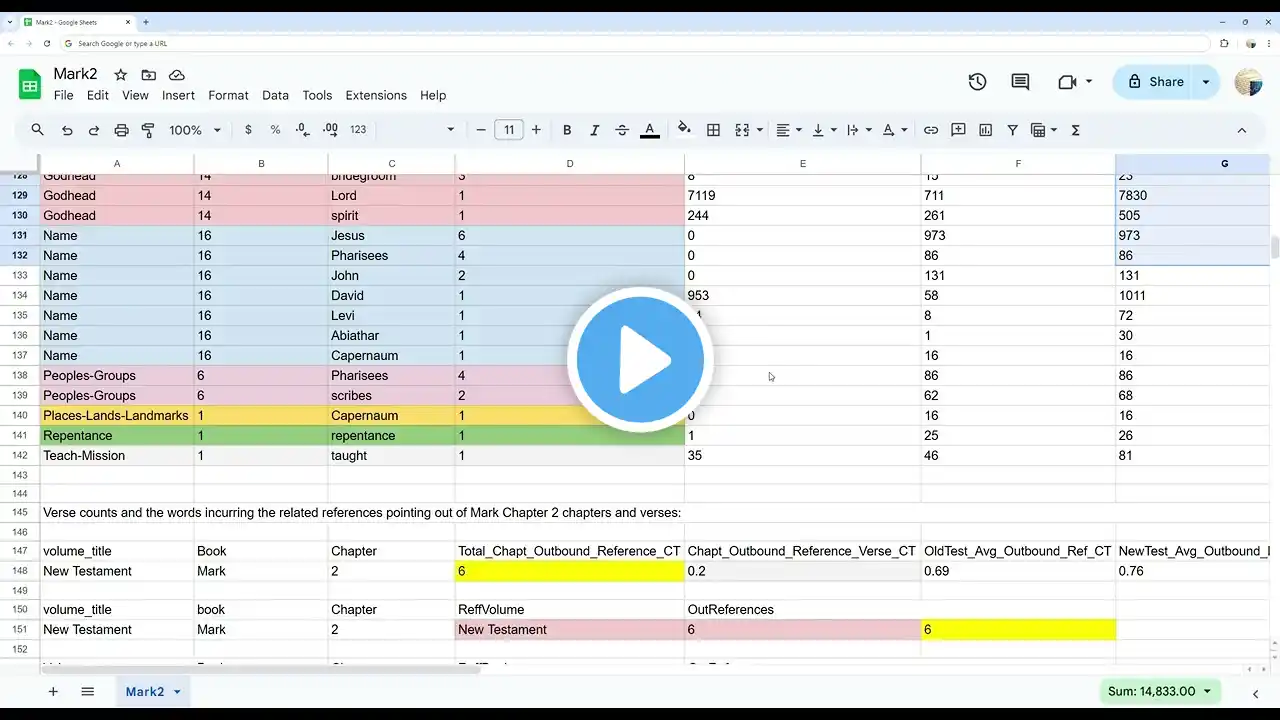Screen dimensions: 1280x720
Task: Open the Google account avatar
Action: 1248,82
